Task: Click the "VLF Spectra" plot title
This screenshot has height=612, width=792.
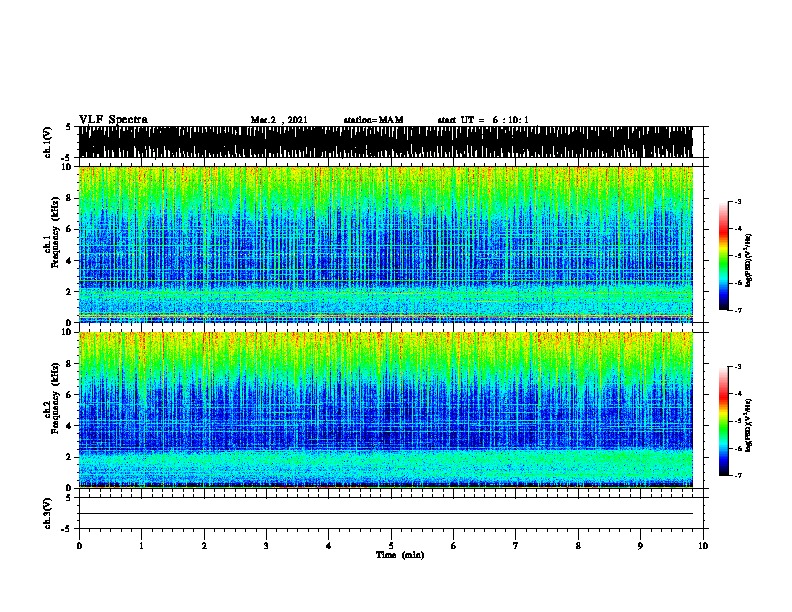Action: (x=113, y=120)
